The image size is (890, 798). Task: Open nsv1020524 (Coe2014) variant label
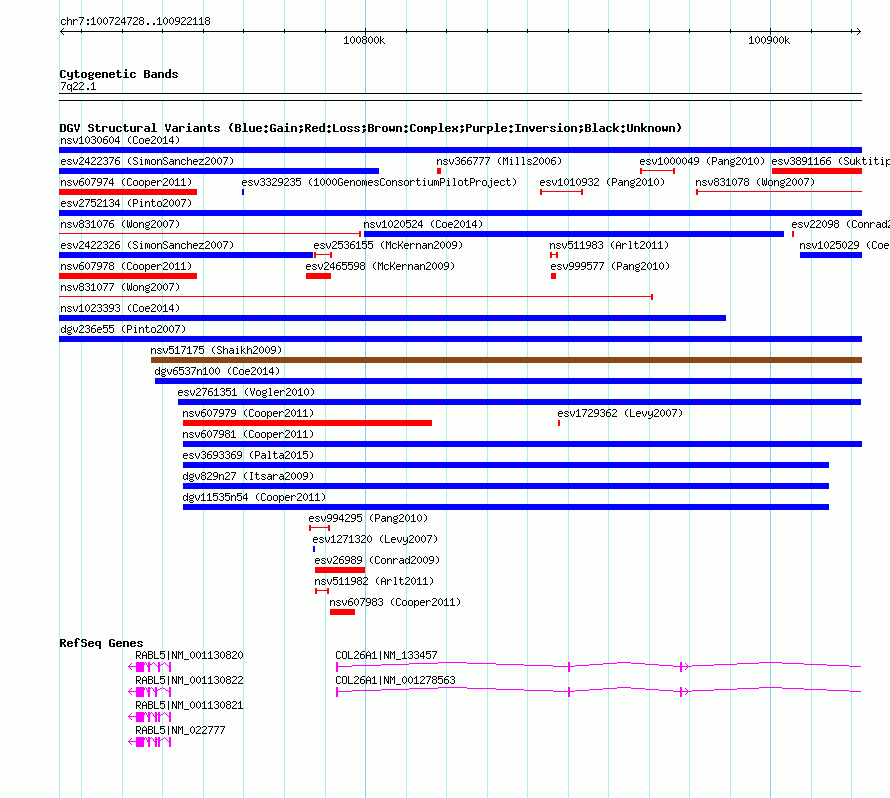tap(423, 224)
